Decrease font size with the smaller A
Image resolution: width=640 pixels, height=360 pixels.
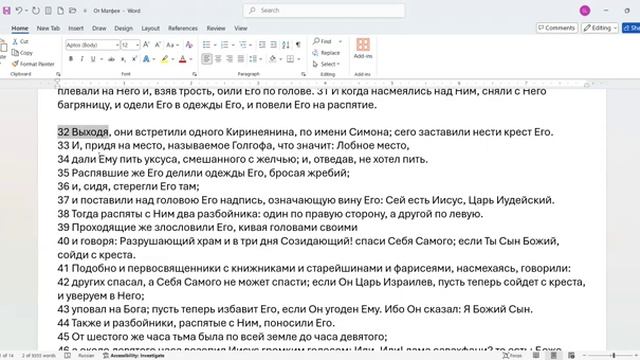coord(158,44)
